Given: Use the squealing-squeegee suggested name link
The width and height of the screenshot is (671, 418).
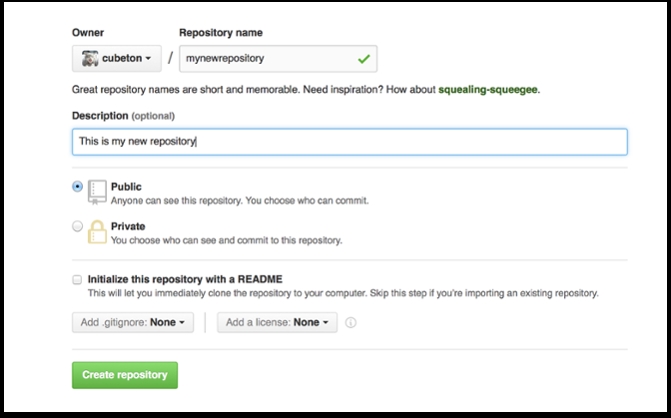Looking at the screenshot, I should point(488,90).
